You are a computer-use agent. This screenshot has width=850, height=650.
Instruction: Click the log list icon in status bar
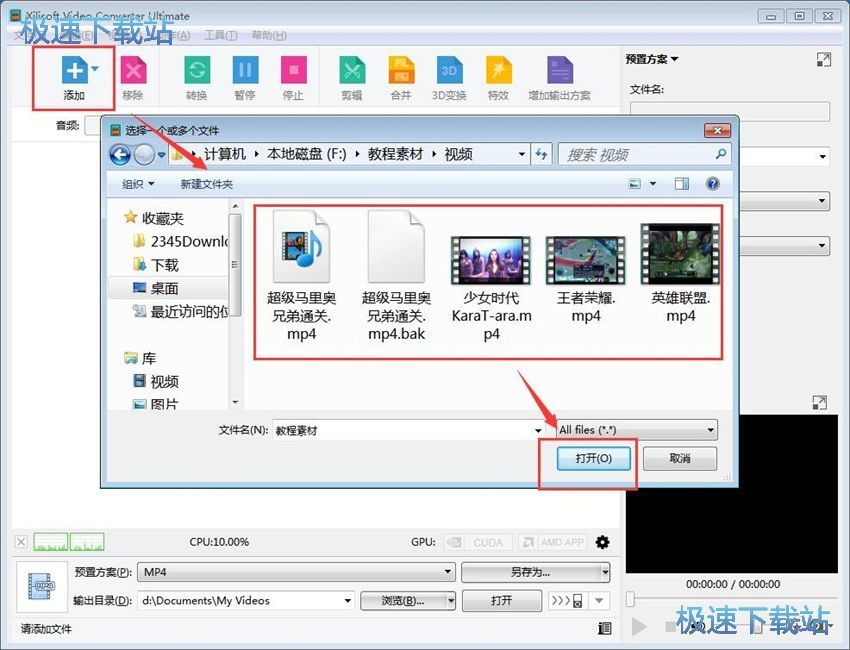(604, 628)
